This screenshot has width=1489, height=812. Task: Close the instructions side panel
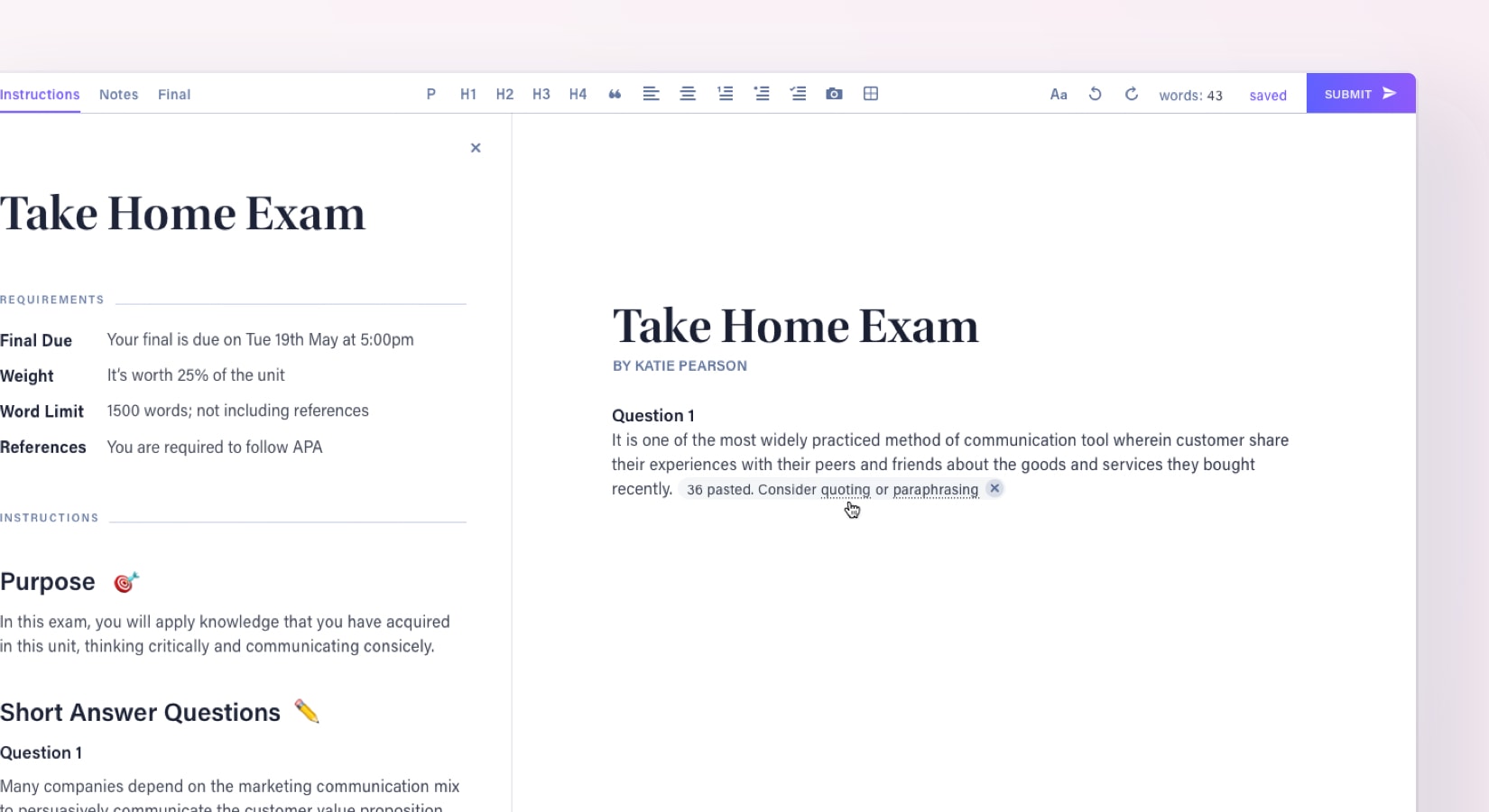point(476,148)
